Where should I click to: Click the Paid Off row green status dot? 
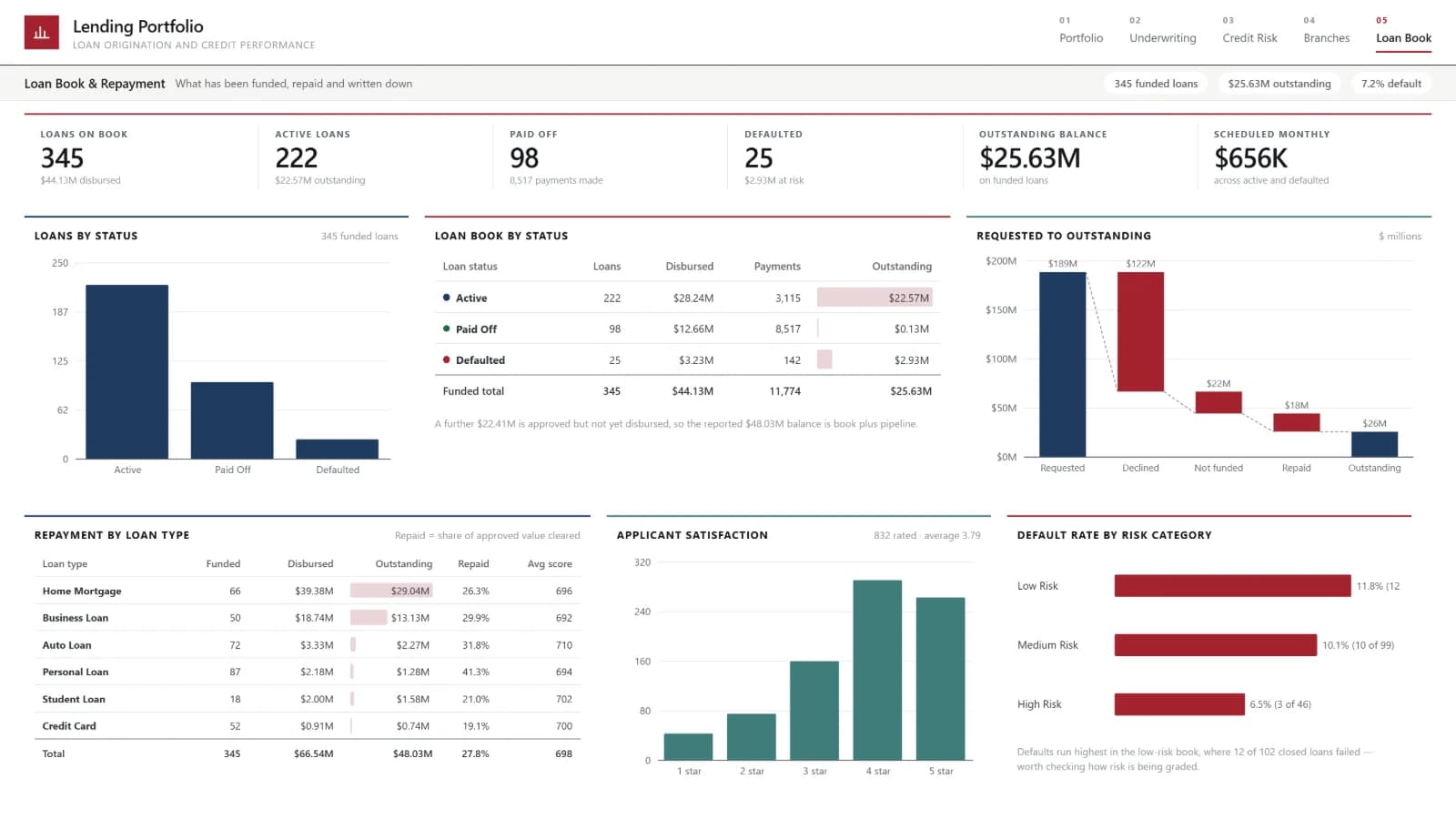click(x=447, y=329)
